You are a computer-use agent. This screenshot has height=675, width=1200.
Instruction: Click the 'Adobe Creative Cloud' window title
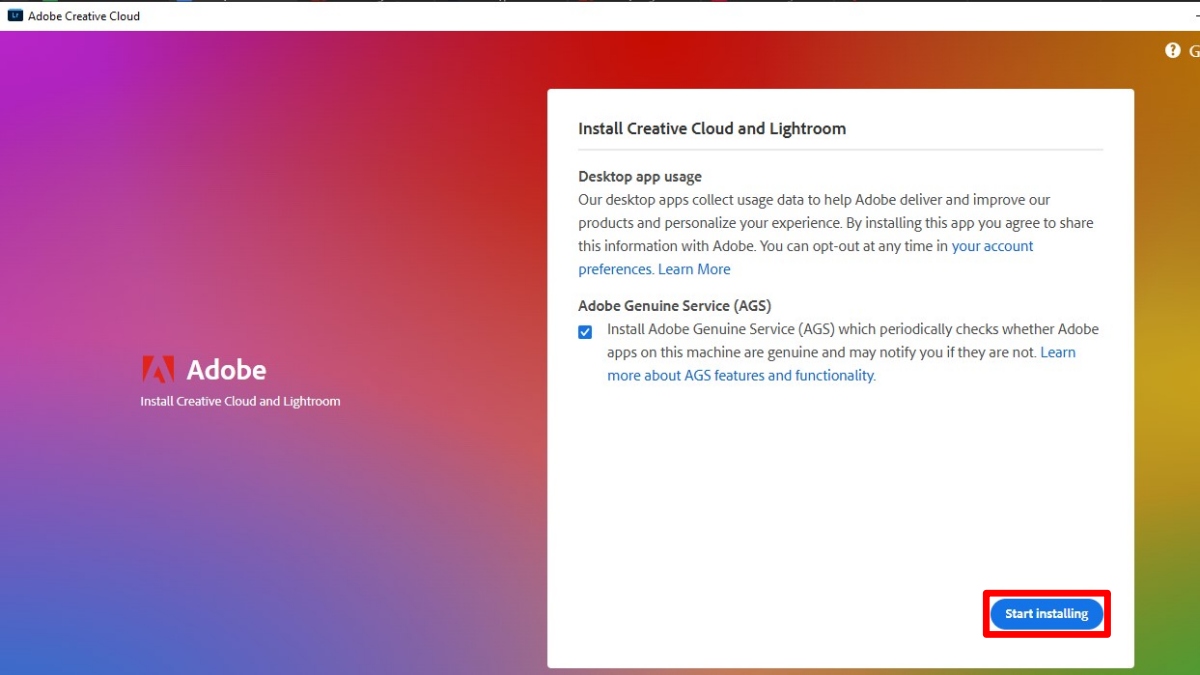click(84, 16)
